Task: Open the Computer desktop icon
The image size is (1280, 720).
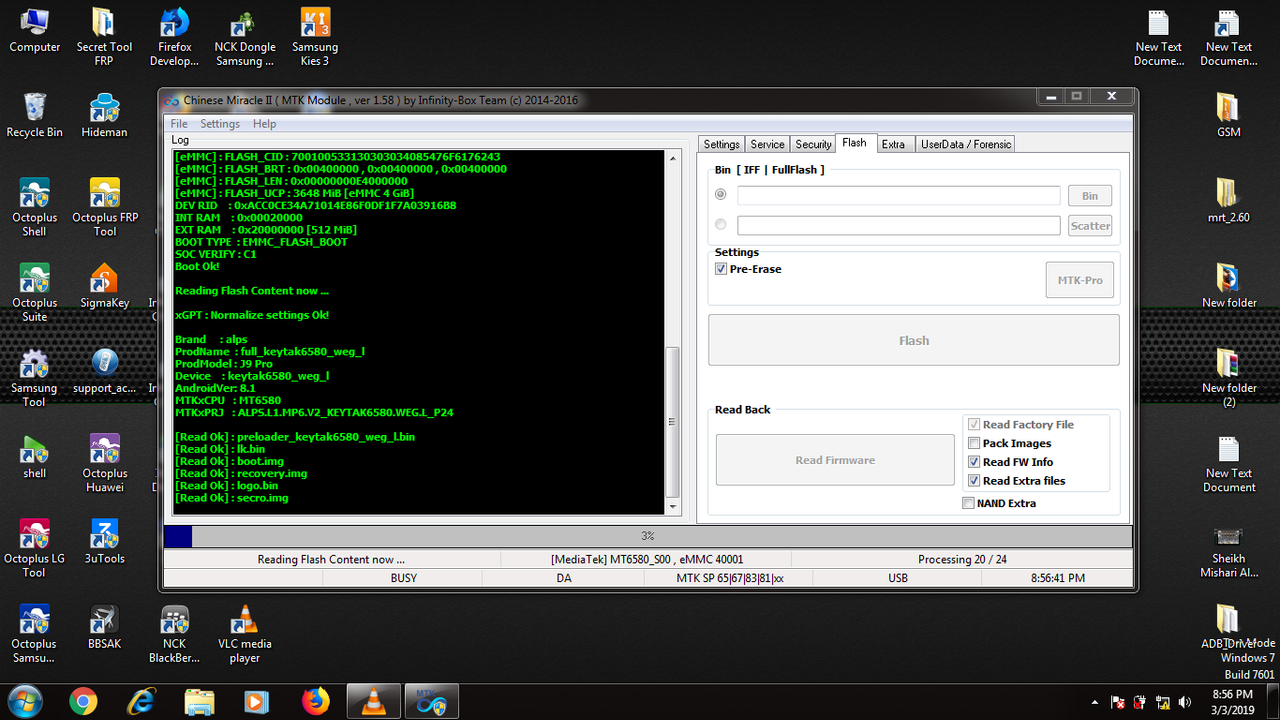Action: coord(35,31)
